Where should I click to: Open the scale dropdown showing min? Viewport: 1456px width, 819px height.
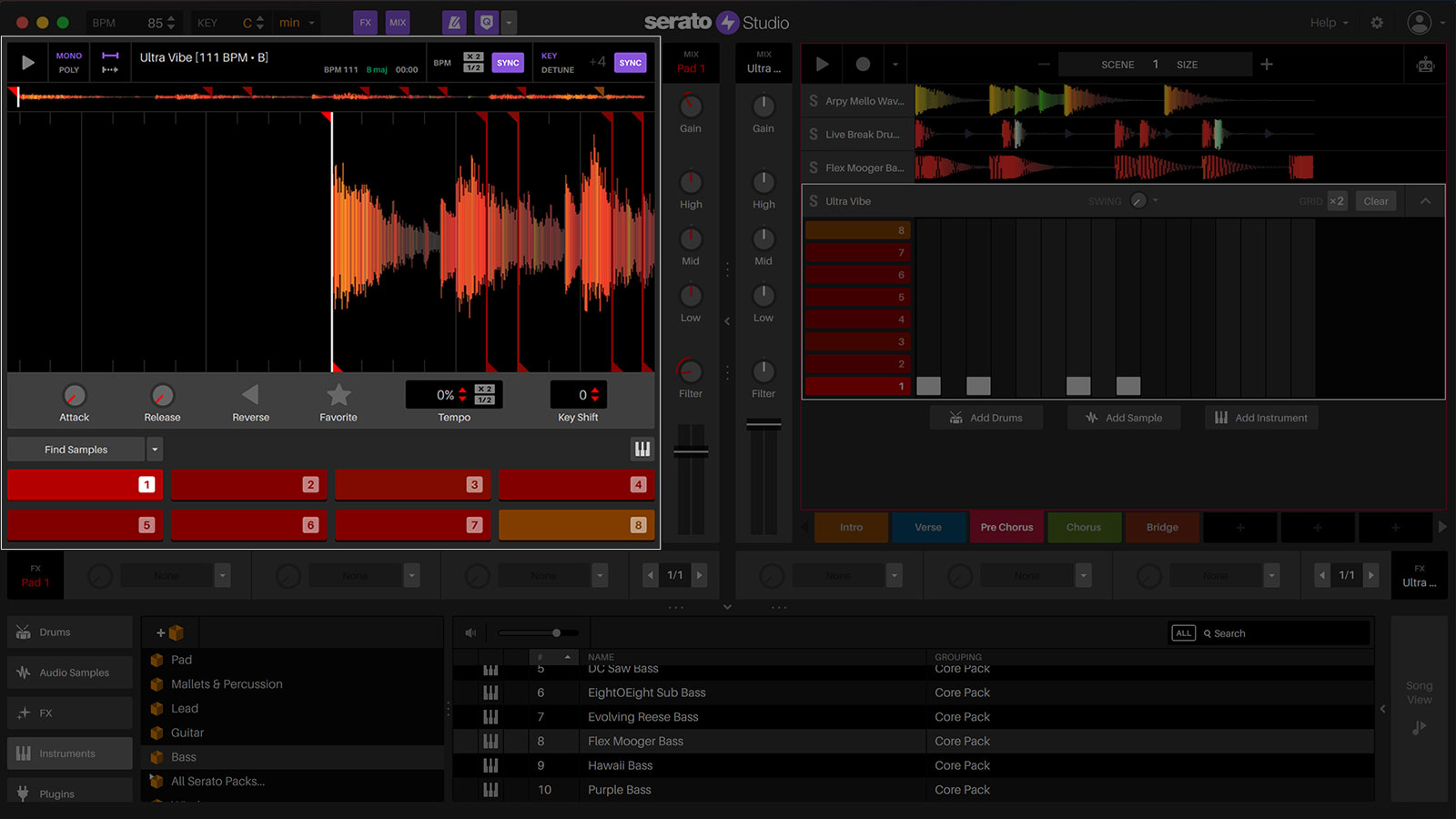(298, 23)
